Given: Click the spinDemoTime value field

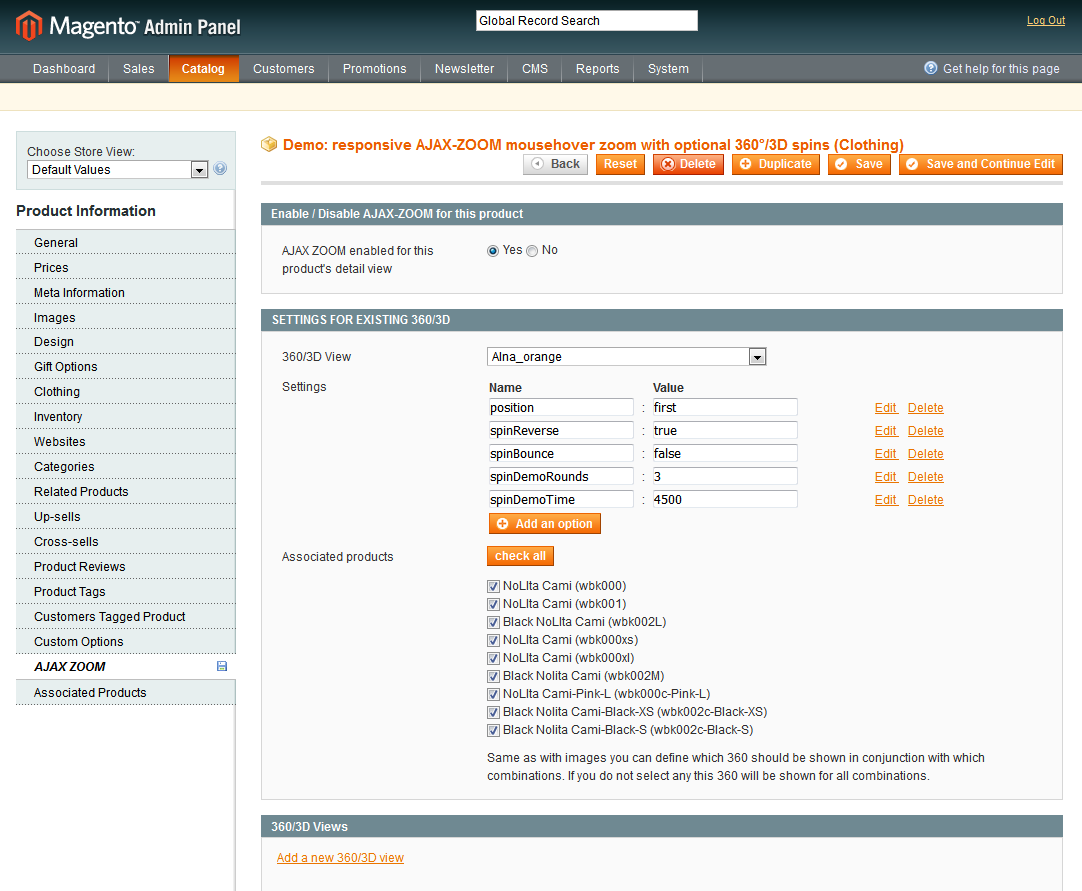Looking at the screenshot, I should click(725, 500).
